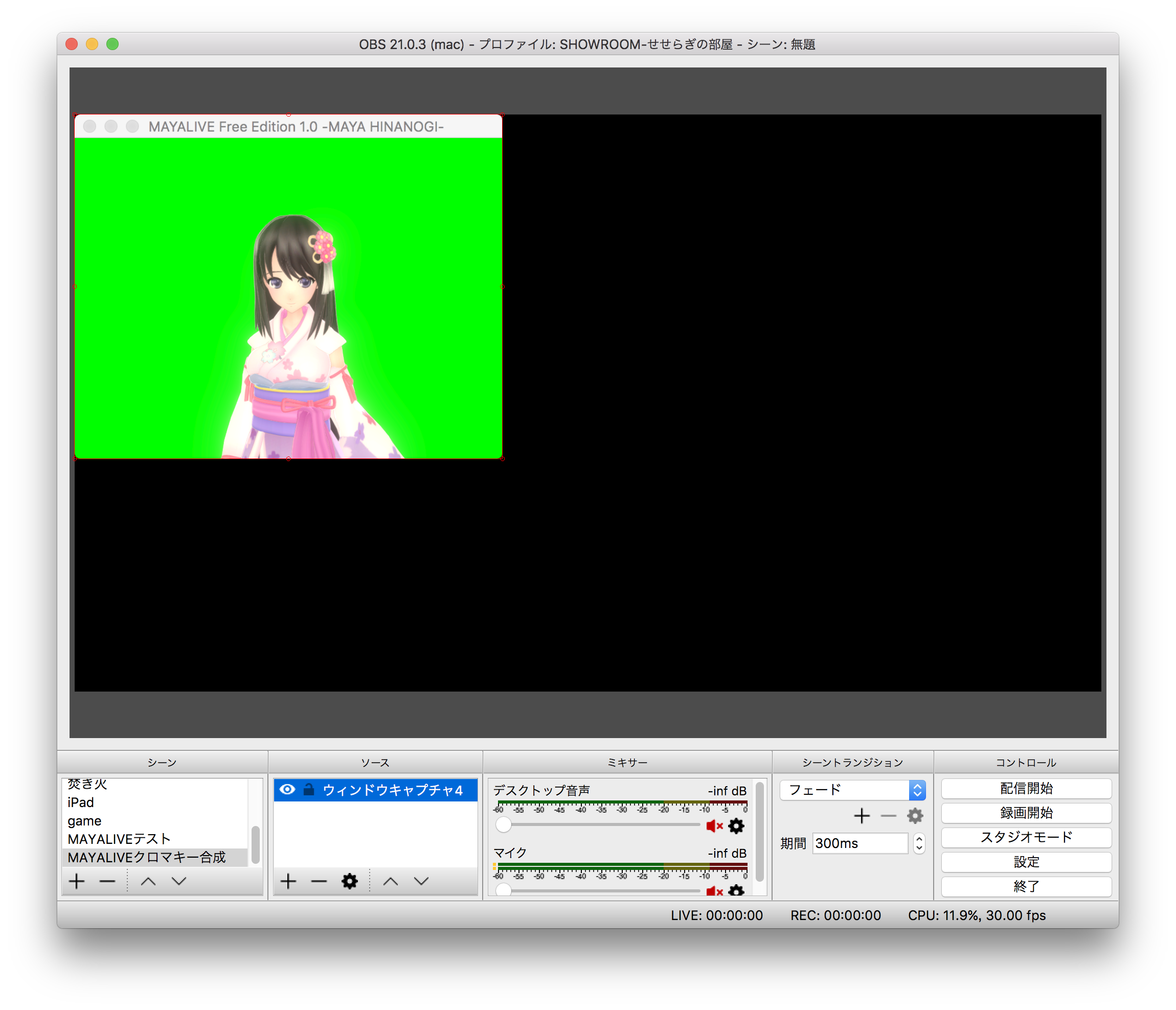Image resolution: width=1176 pixels, height=1010 pixels.
Task: Click the scene list scrollbar
Action: click(x=256, y=844)
